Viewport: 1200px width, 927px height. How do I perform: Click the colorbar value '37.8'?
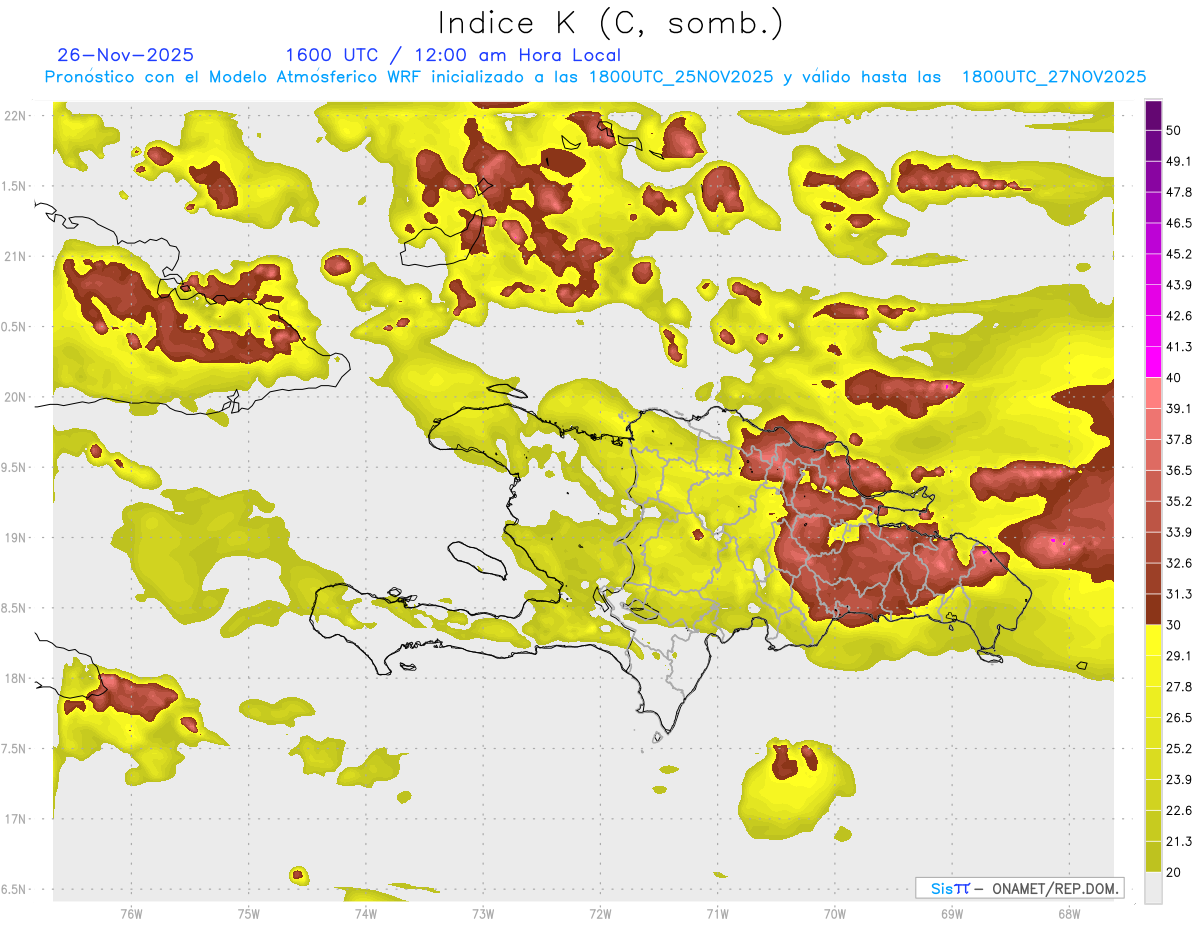(x=1178, y=440)
